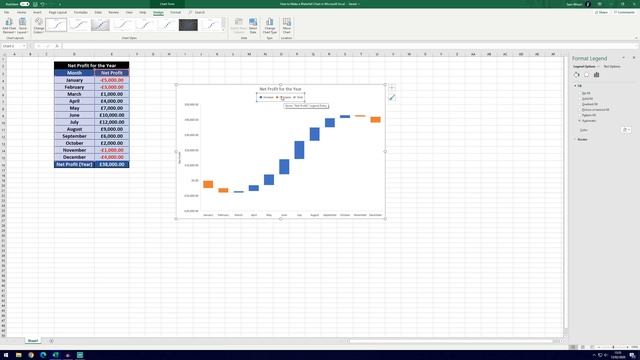
Task: Click the Chart Elements plus icon
Action: [x=392, y=88]
